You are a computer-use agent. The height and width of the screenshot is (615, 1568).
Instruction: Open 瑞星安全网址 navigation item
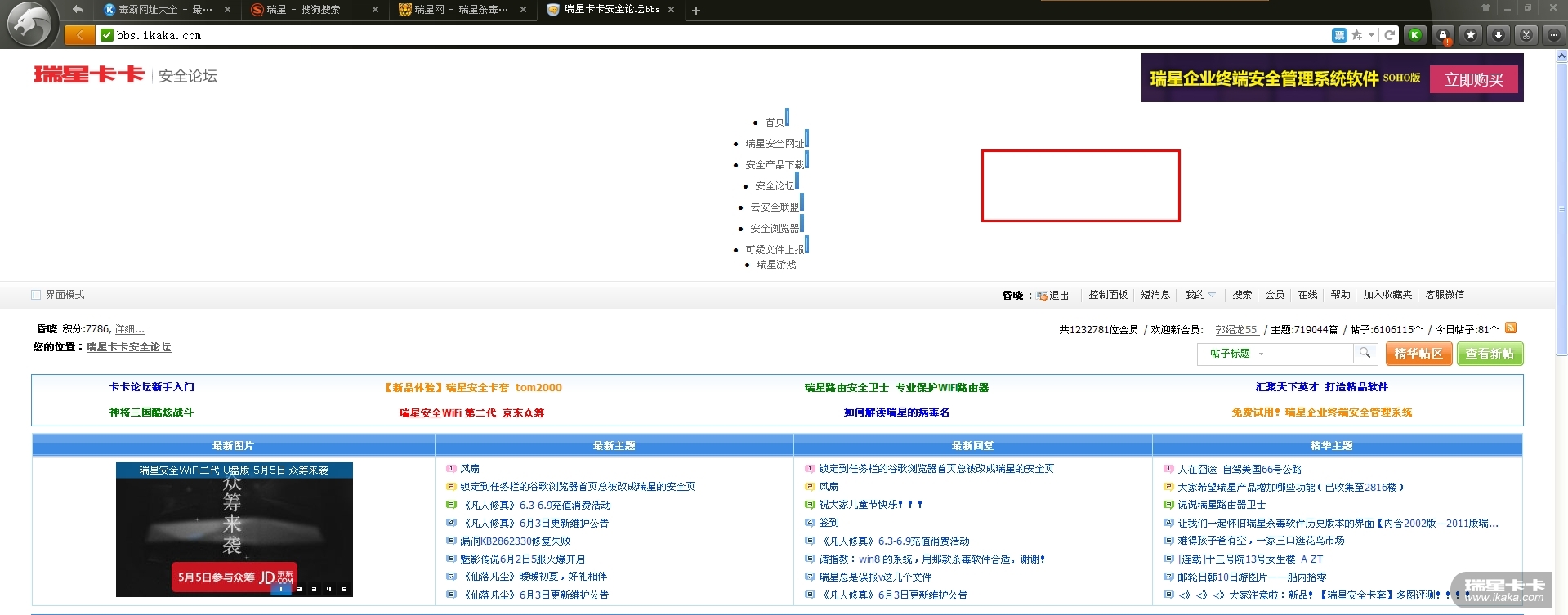[x=775, y=144]
